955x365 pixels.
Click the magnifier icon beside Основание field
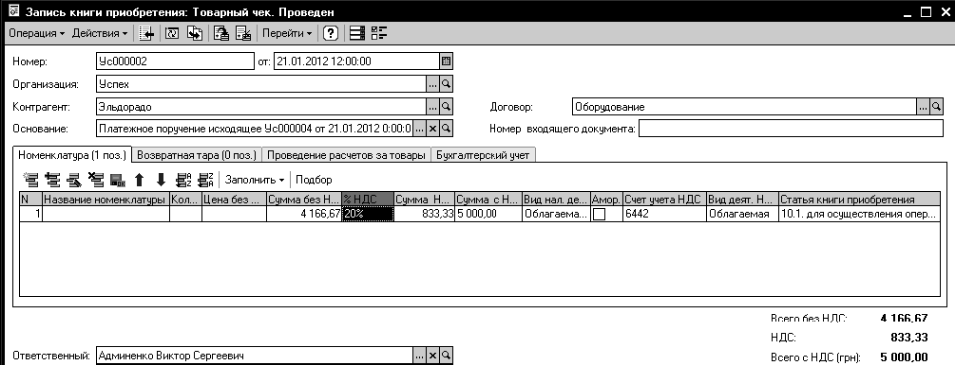tap(446, 129)
